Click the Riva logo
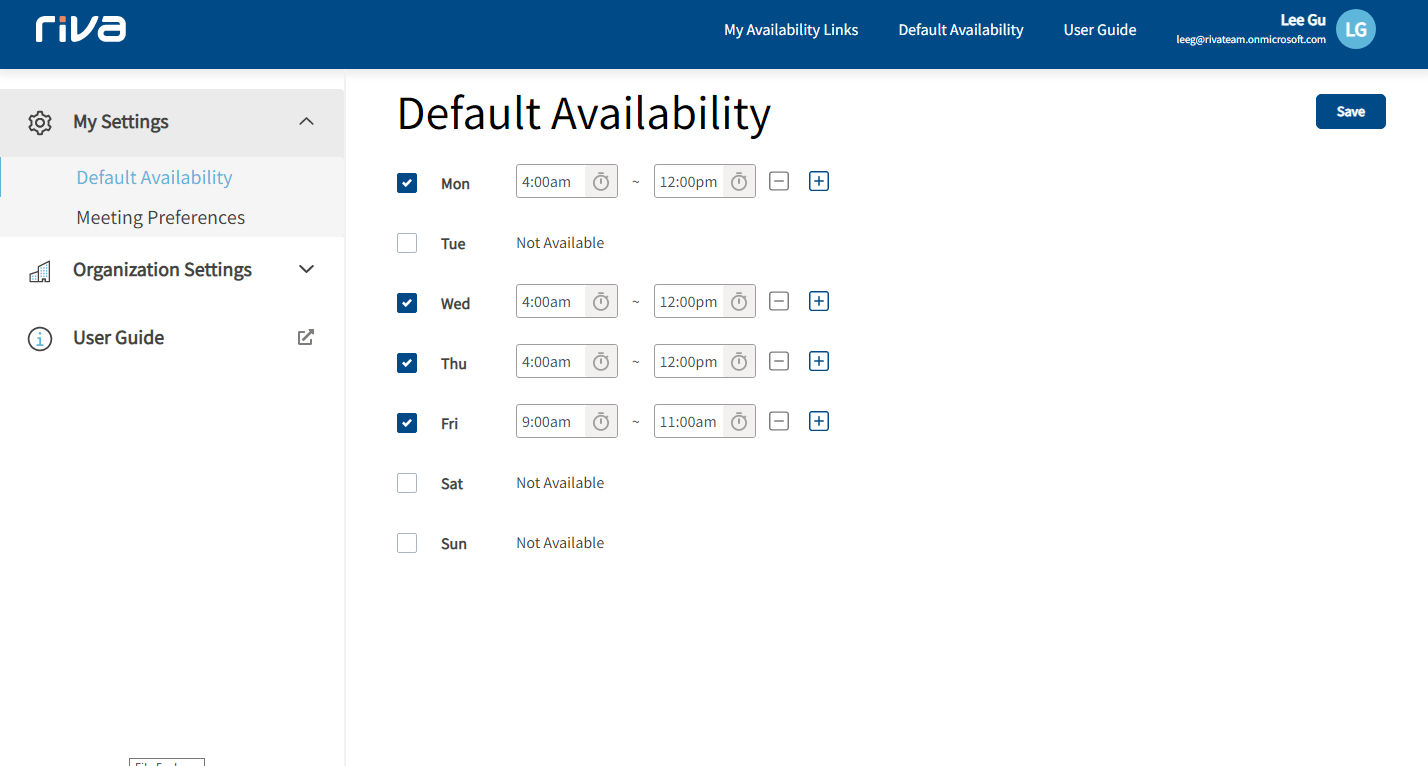Screen dimensions: 1428x766 point(80,29)
